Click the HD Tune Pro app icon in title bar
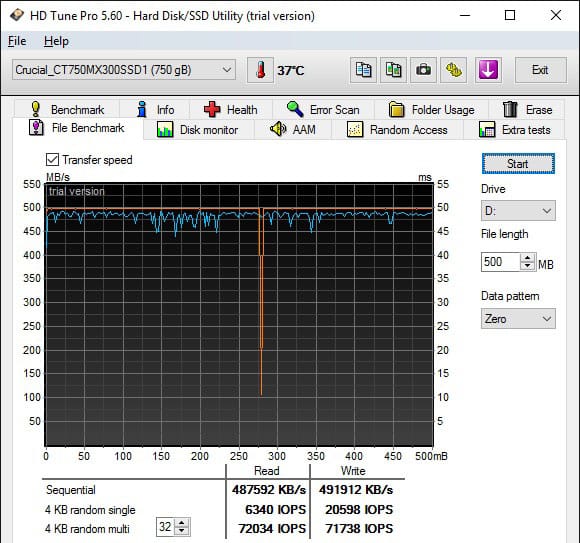 click(x=16, y=16)
